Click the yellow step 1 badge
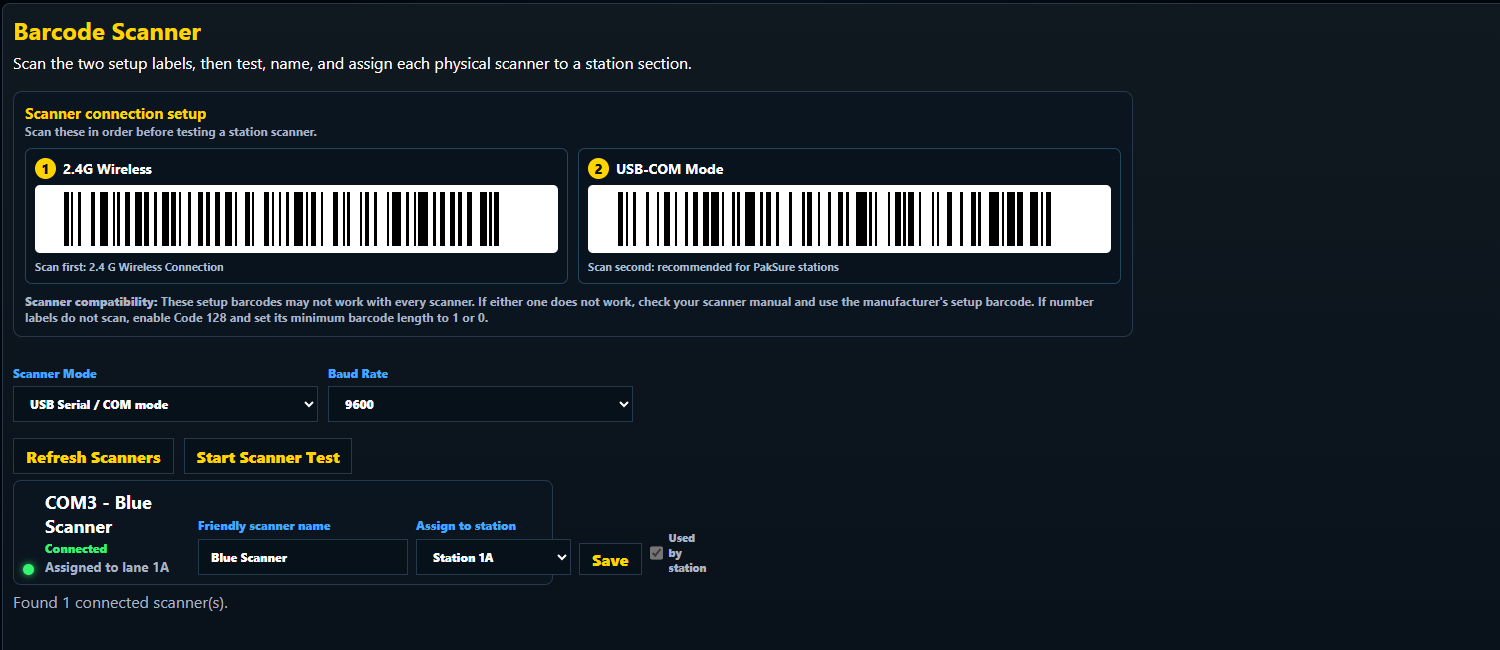1500x650 pixels. tap(45, 169)
